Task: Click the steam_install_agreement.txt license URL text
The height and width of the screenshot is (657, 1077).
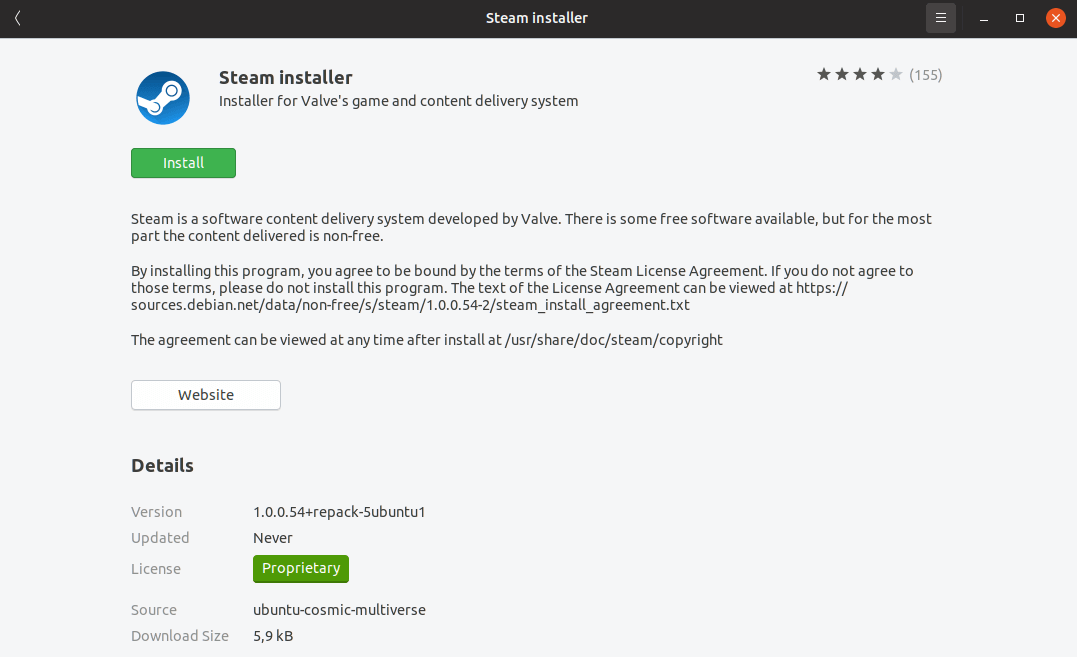Action: pyautogui.click(x=411, y=305)
